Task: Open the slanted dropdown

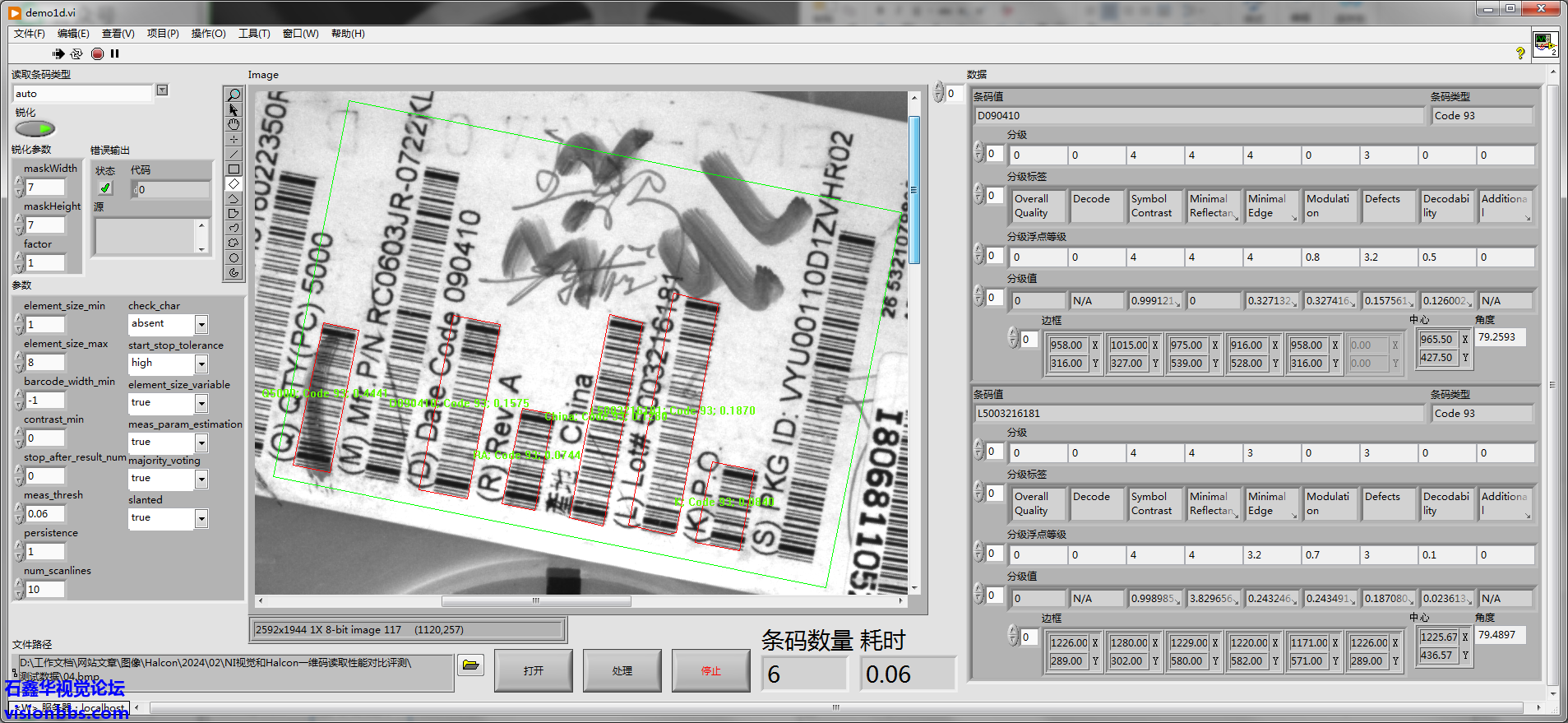Action: click(201, 518)
